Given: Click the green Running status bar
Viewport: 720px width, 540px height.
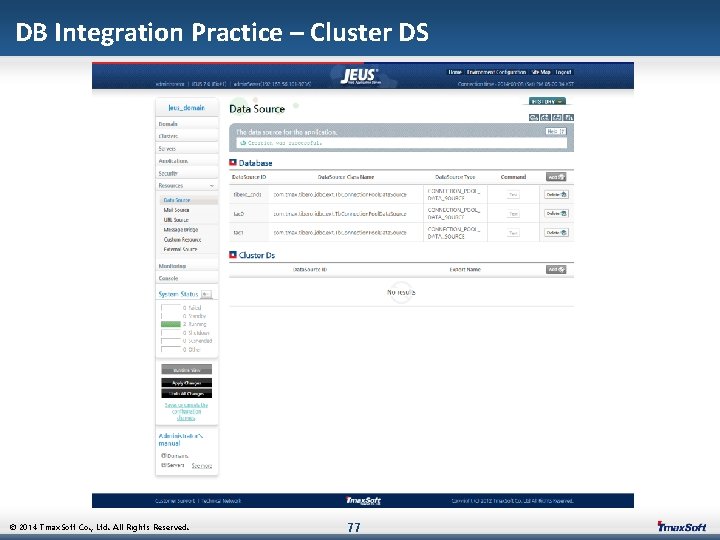Looking at the screenshot, I should [x=170, y=324].
